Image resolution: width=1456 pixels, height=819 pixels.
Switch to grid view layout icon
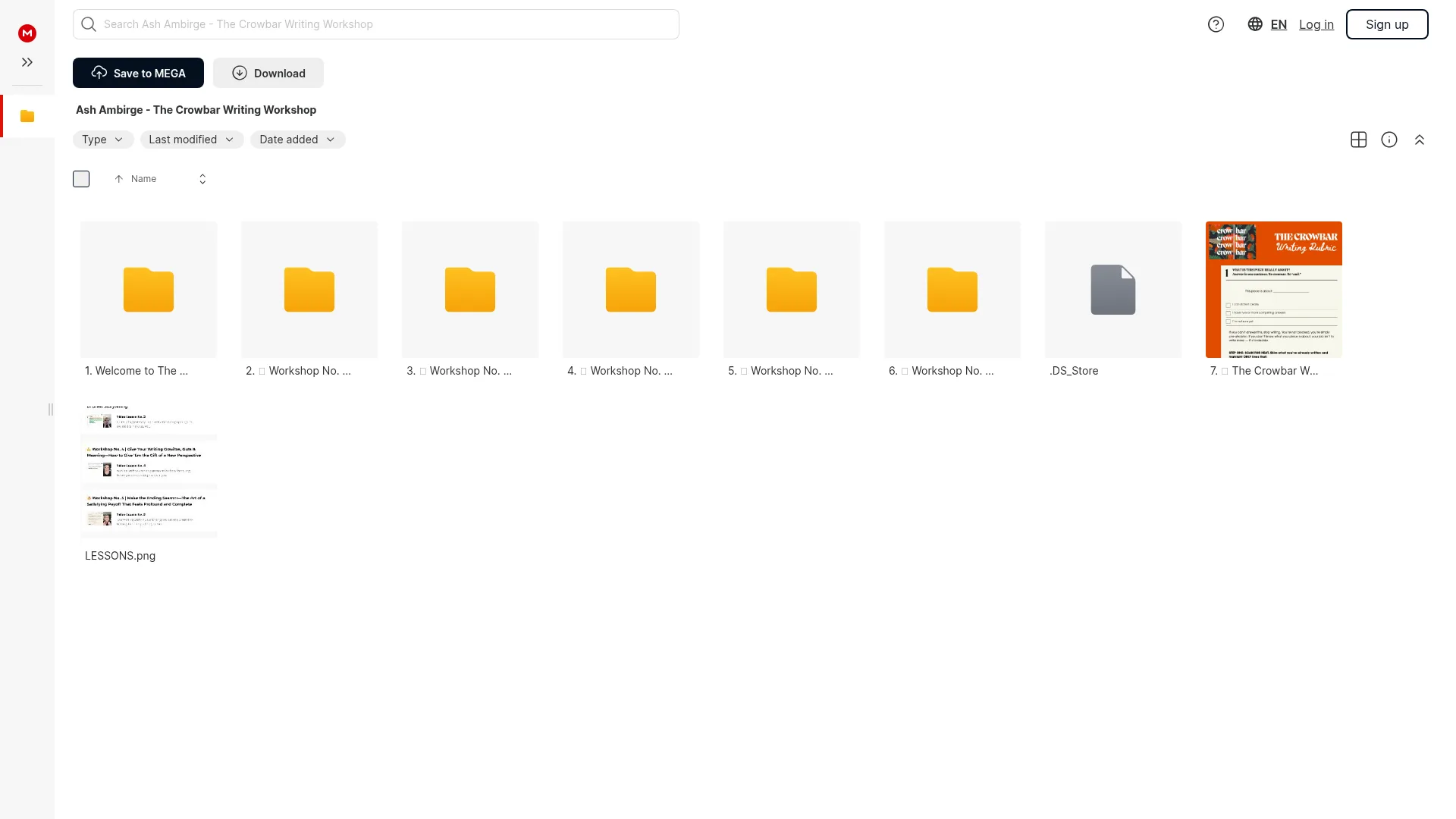1359,140
